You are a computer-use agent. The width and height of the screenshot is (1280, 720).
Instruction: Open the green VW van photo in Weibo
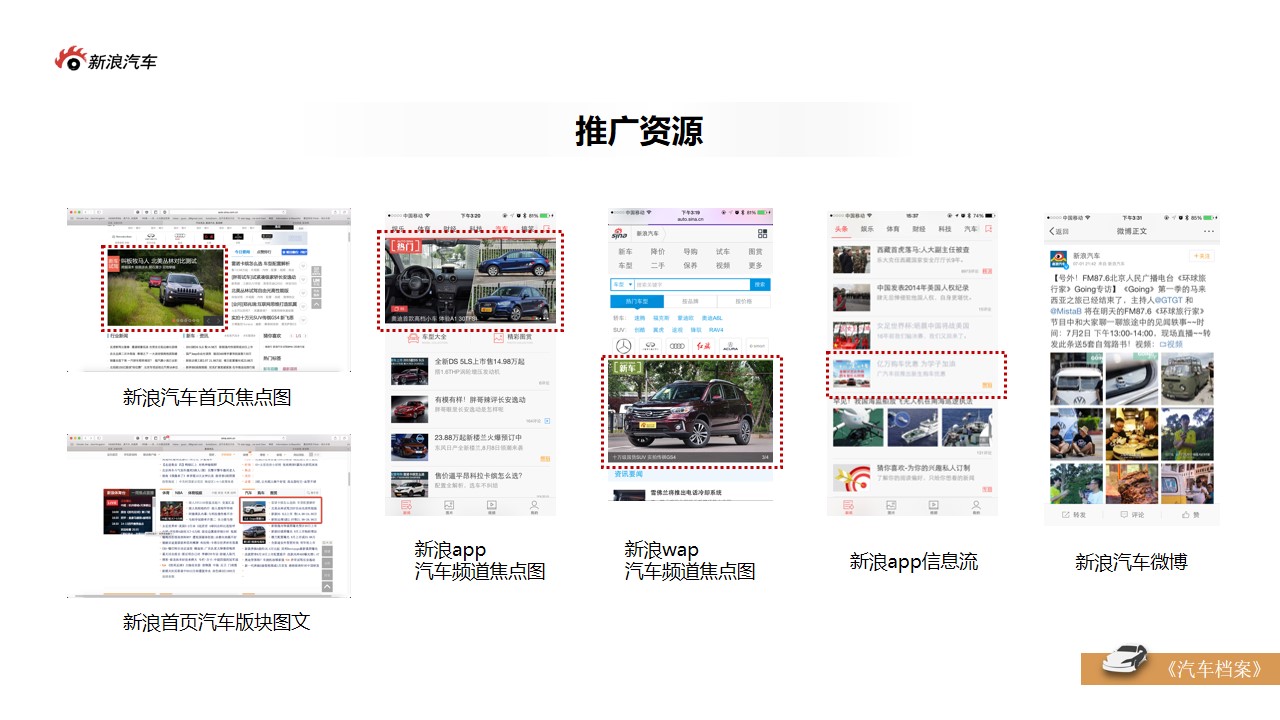point(1187,377)
